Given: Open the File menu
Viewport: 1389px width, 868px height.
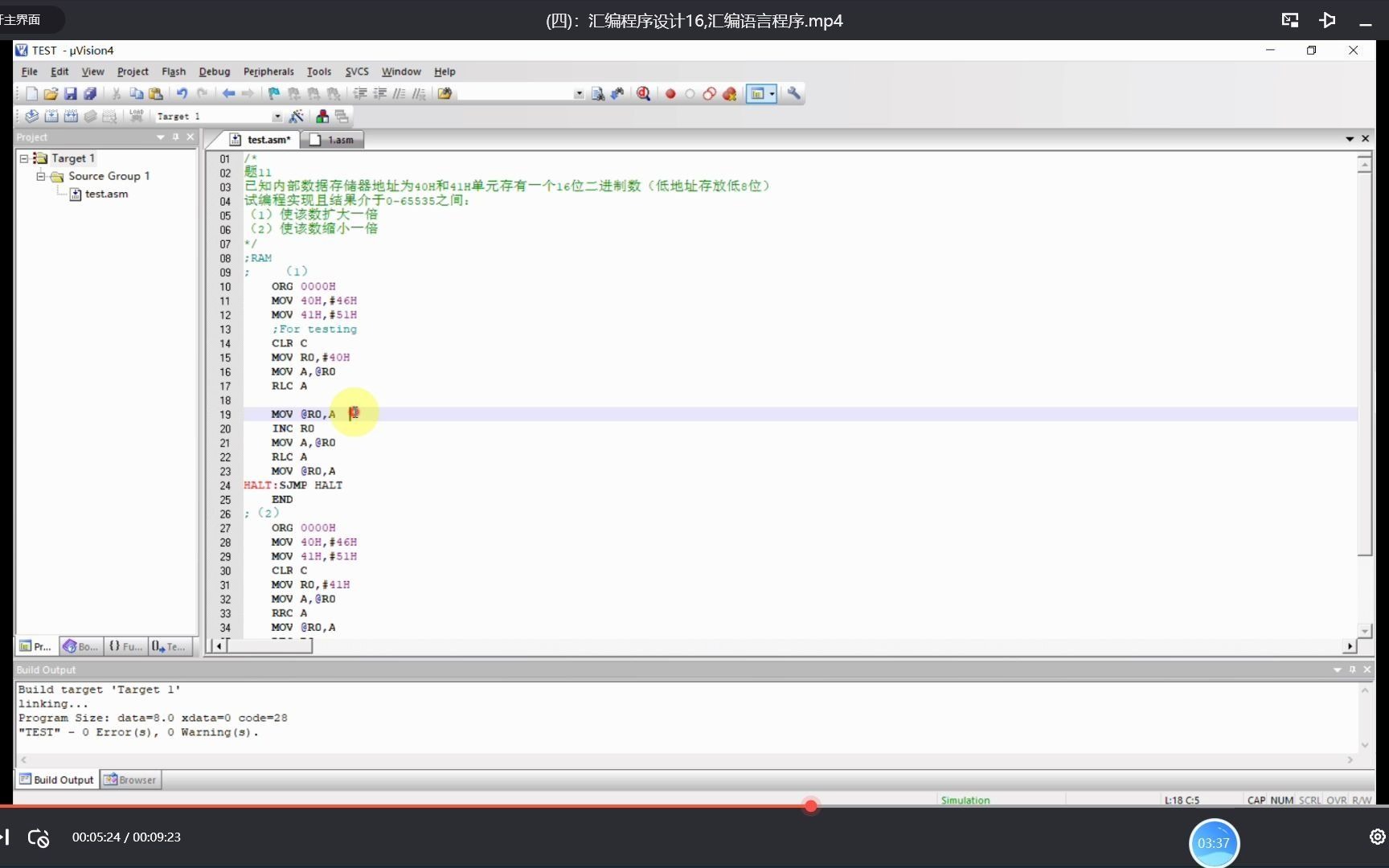Looking at the screenshot, I should point(30,72).
